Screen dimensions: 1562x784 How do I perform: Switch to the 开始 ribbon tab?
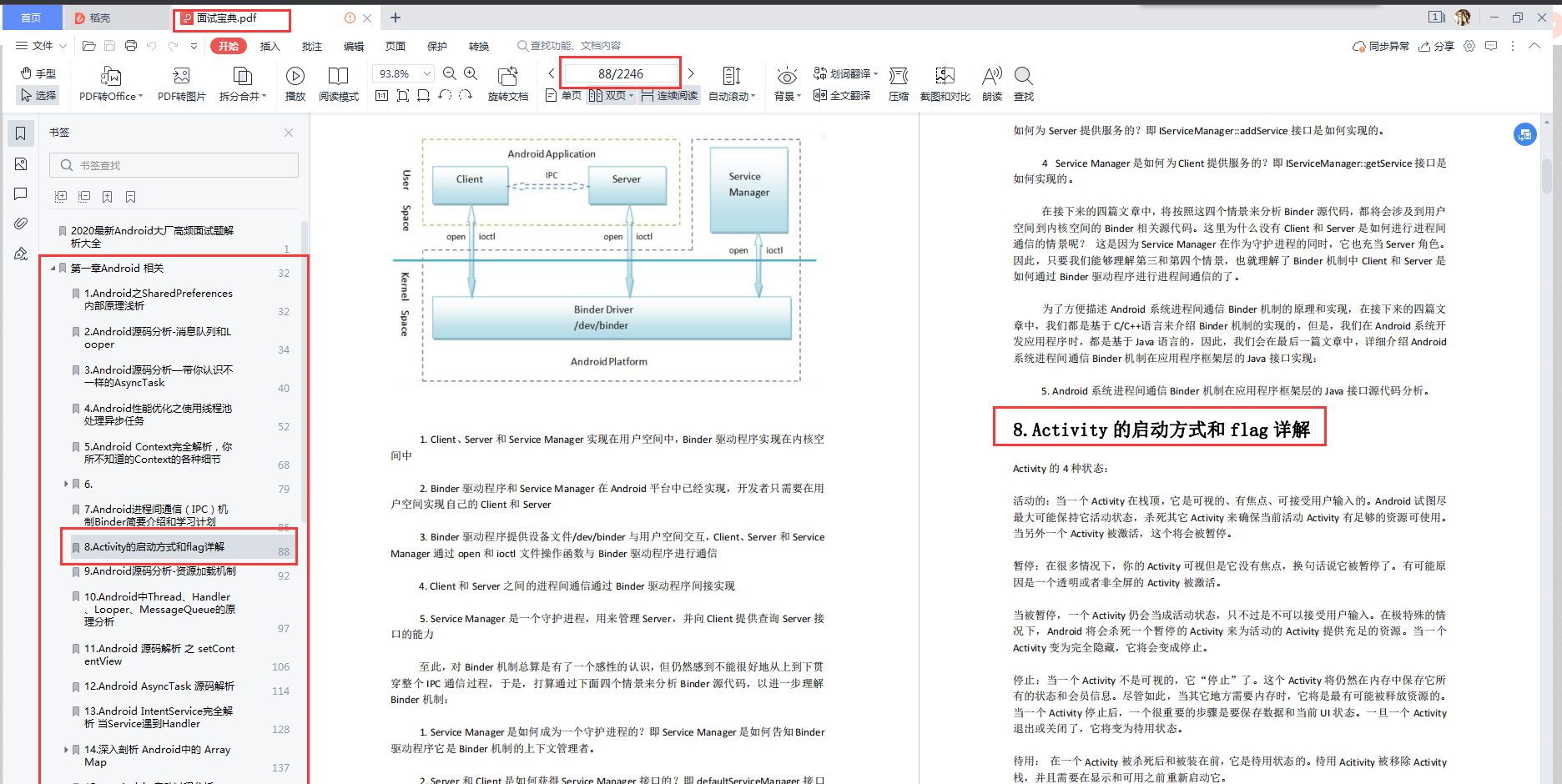tap(229, 46)
